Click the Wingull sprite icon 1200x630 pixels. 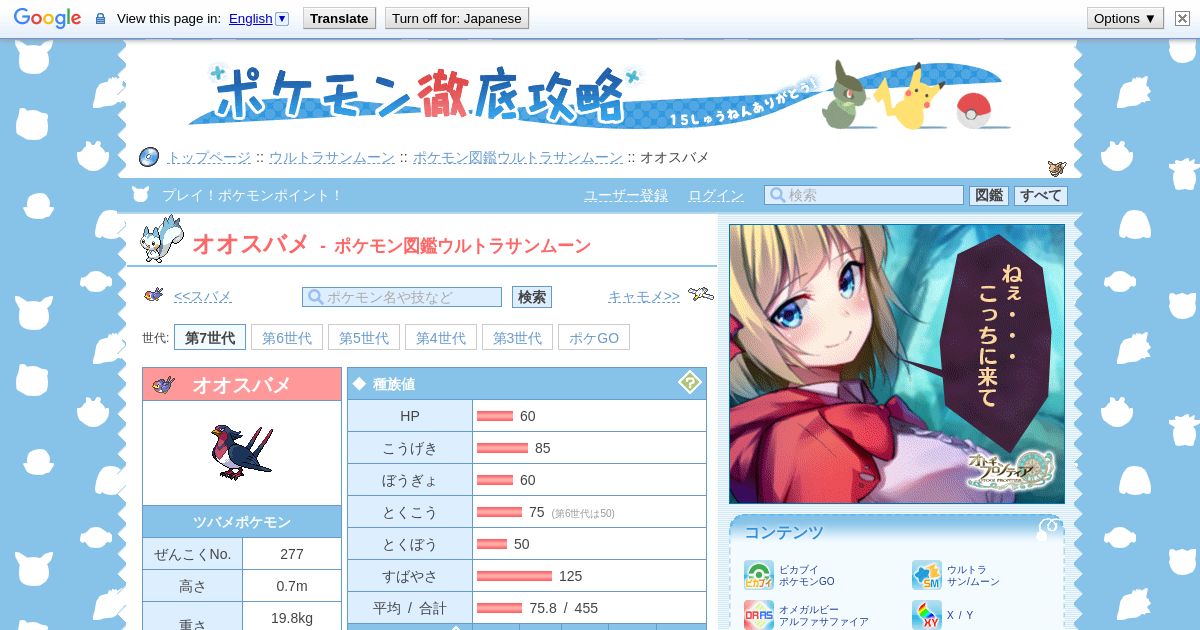pyautogui.click(x=700, y=294)
